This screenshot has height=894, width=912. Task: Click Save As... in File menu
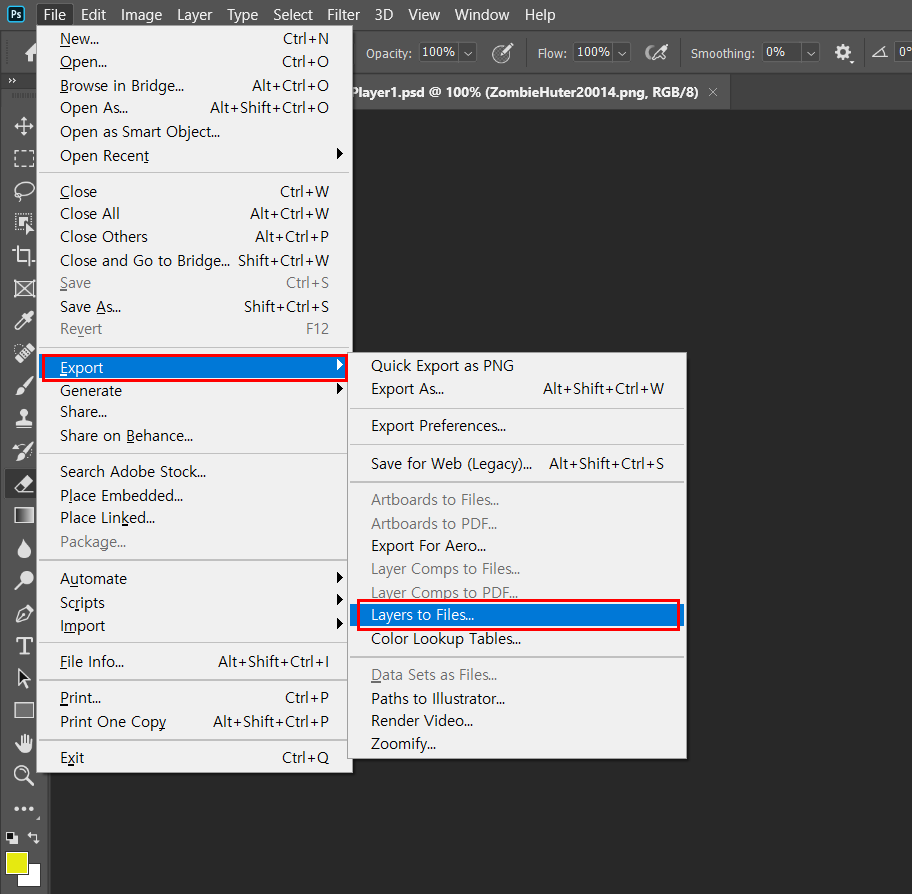[x=195, y=307]
